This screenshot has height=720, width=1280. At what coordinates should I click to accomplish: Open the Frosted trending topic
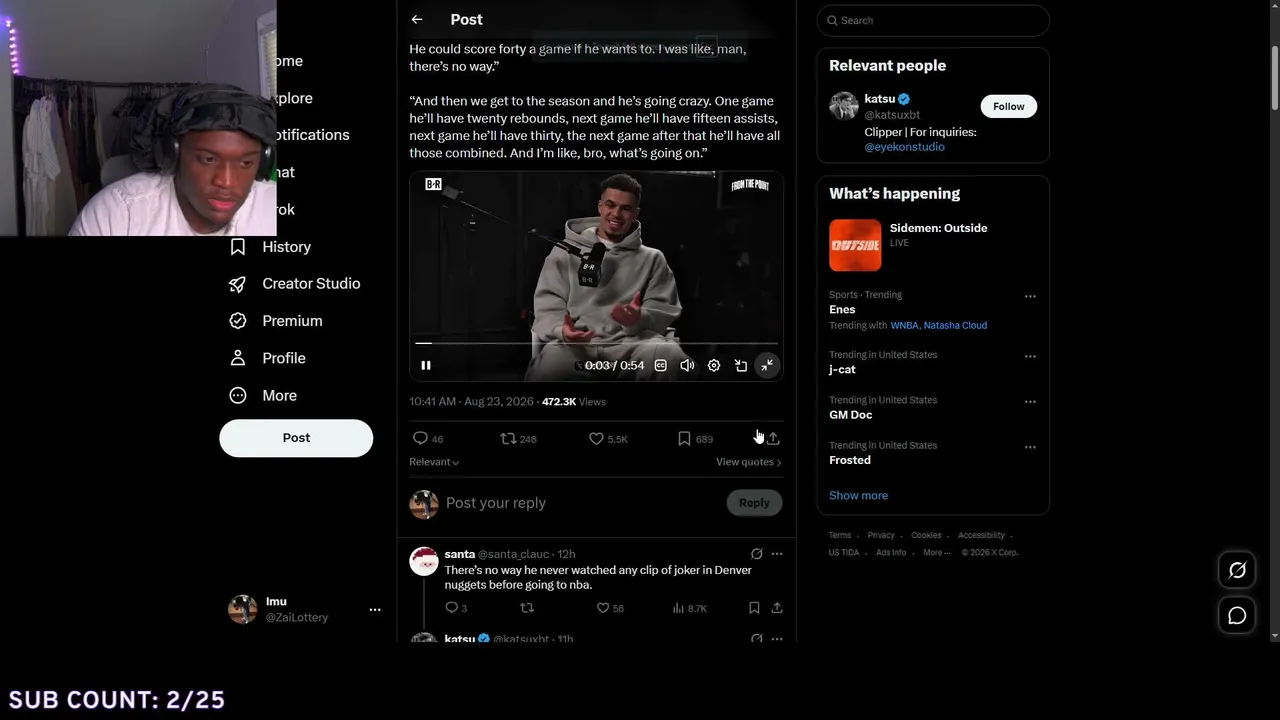click(x=850, y=460)
